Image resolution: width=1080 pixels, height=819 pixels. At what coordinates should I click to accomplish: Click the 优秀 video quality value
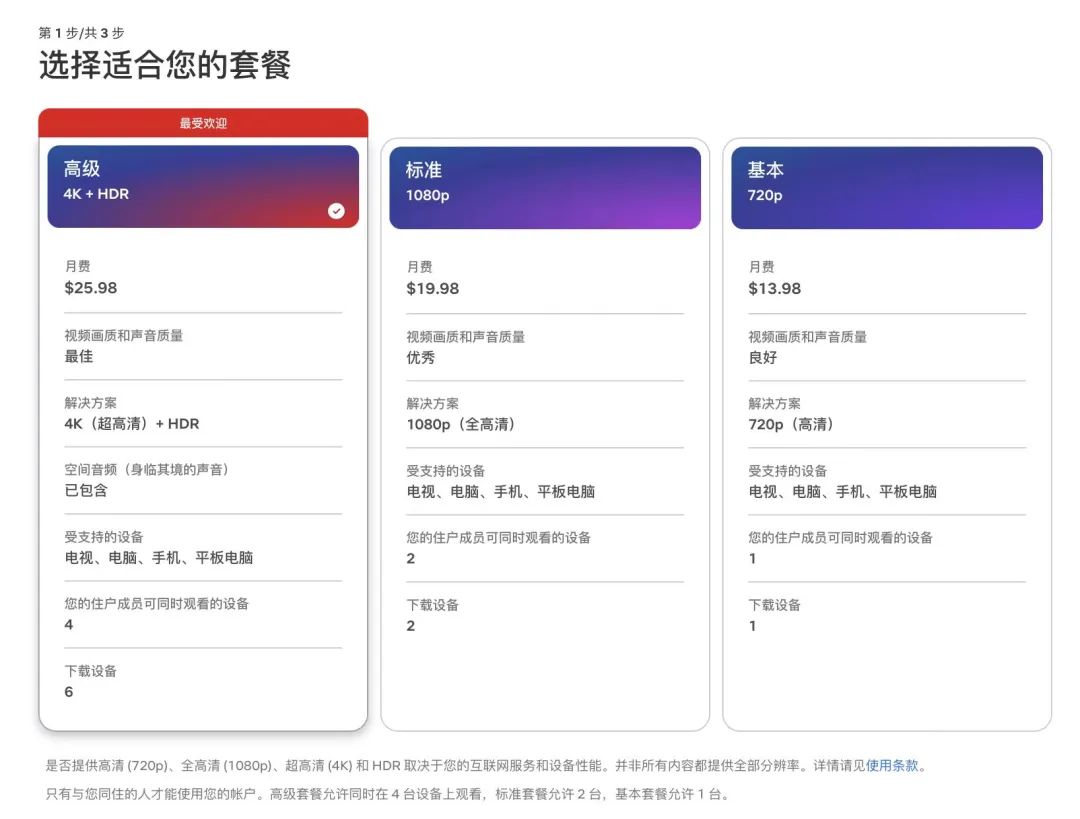click(x=421, y=358)
